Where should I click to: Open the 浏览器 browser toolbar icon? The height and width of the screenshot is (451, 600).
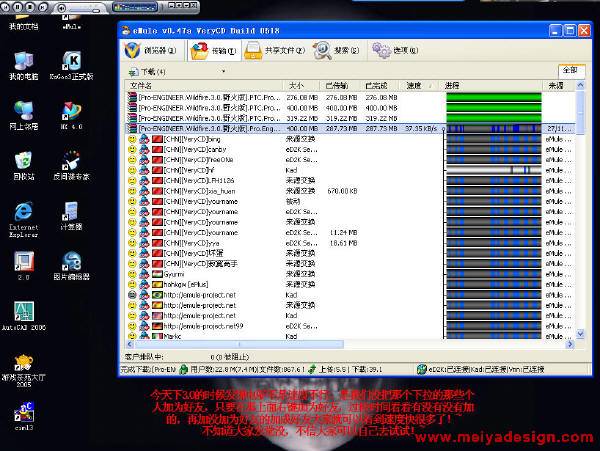pos(150,50)
